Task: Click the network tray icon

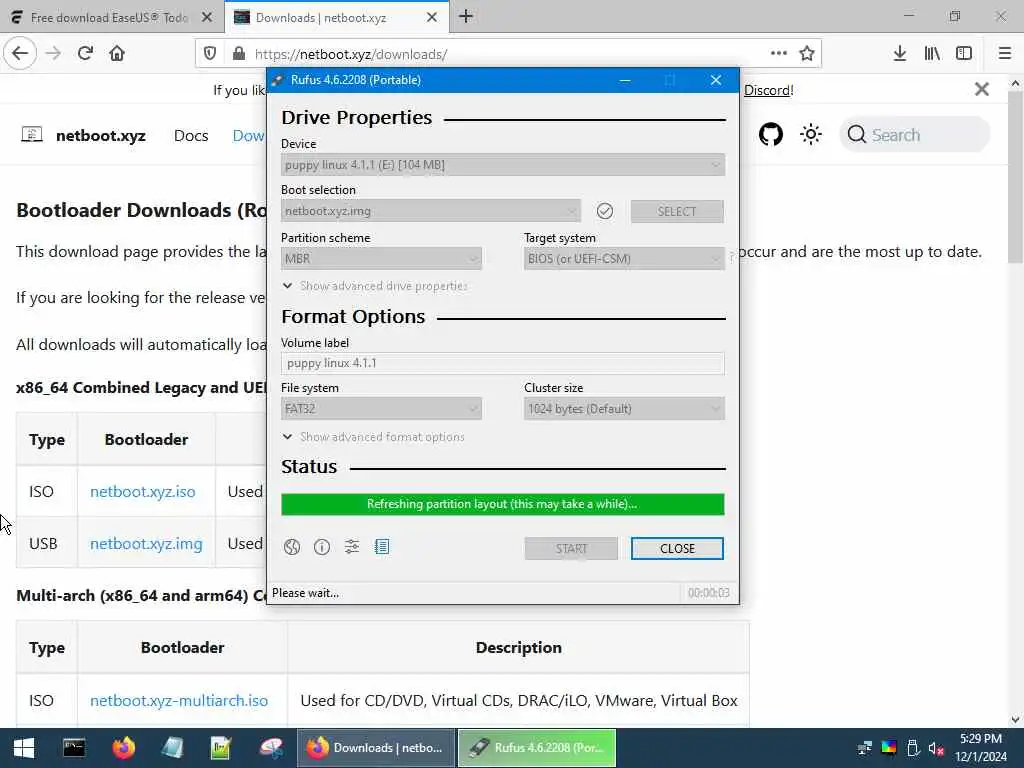Action: tap(865, 748)
